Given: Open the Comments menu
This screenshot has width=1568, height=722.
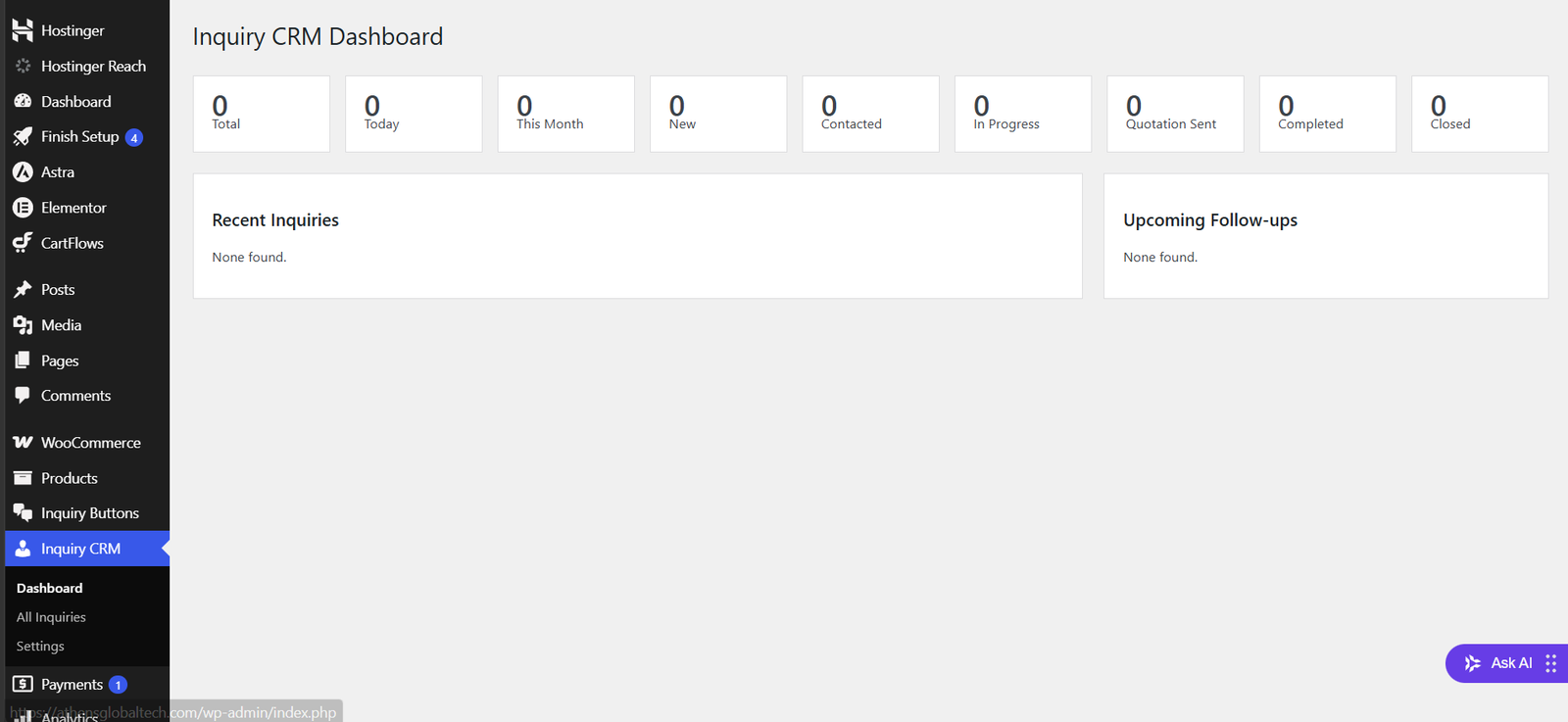Looking at the screenshot, I should click(x=85, y=396).
